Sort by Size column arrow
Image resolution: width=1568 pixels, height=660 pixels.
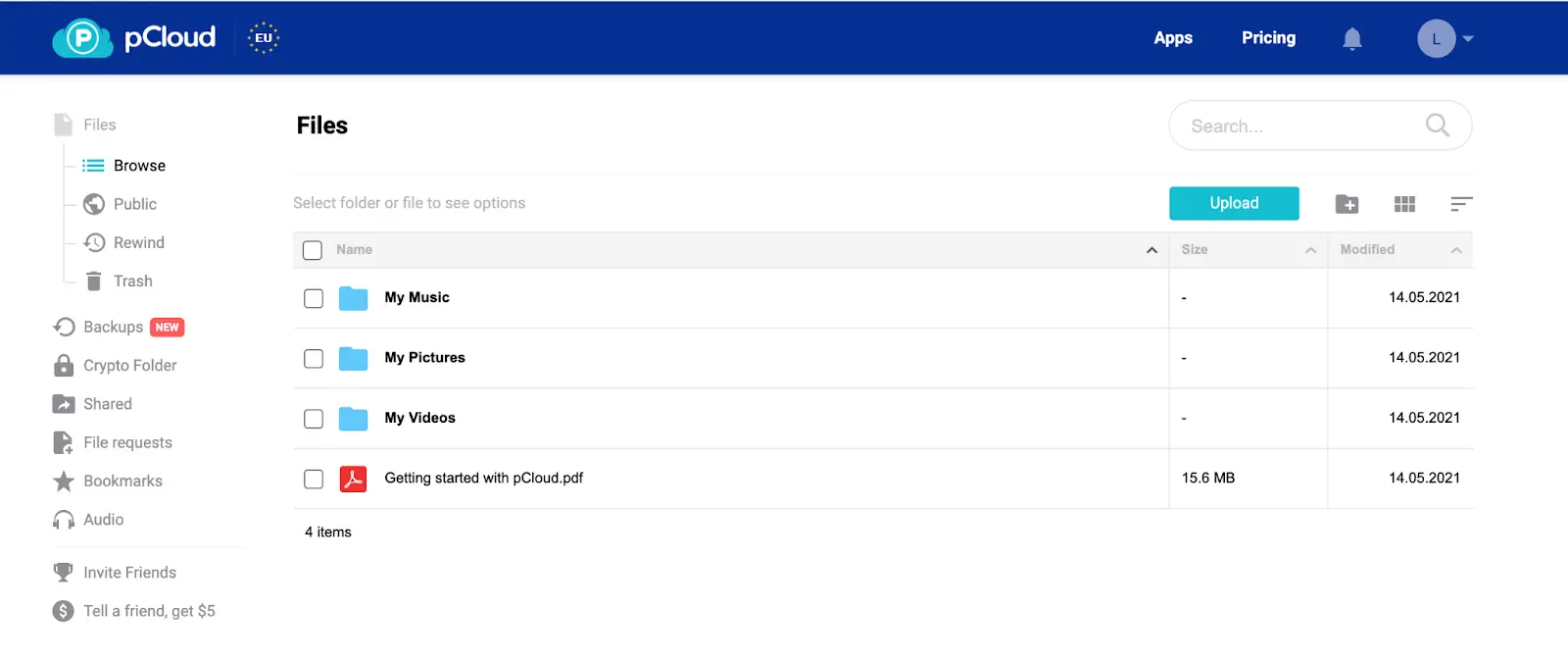(1310, 250)
